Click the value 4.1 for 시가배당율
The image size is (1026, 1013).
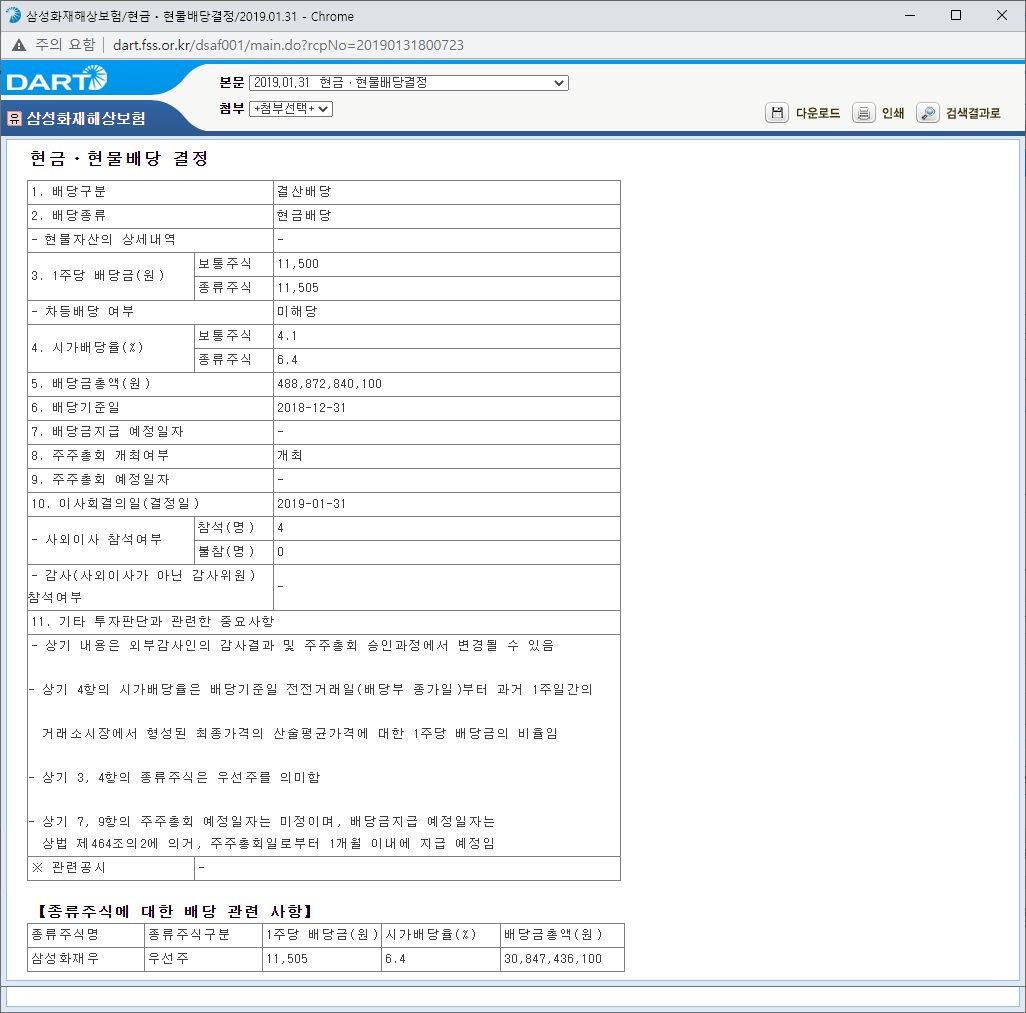tap(287, 336)
